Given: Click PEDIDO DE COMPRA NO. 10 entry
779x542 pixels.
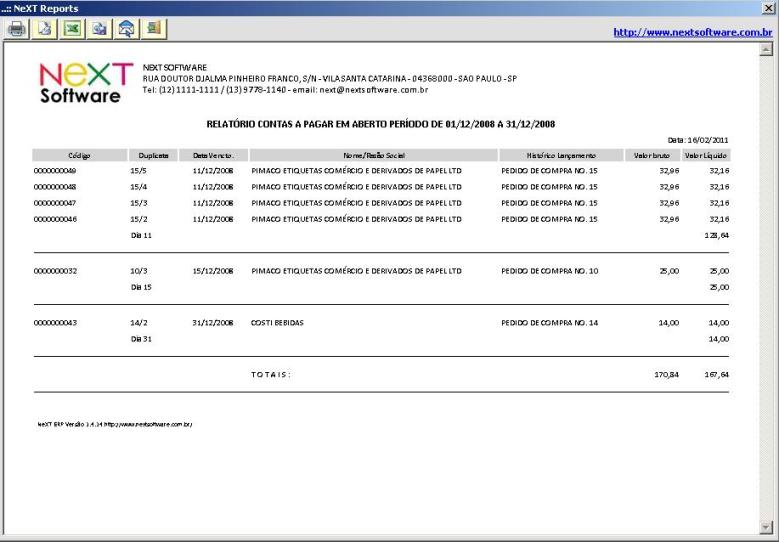Looking at the screenshot, I should tap(549, 271).
